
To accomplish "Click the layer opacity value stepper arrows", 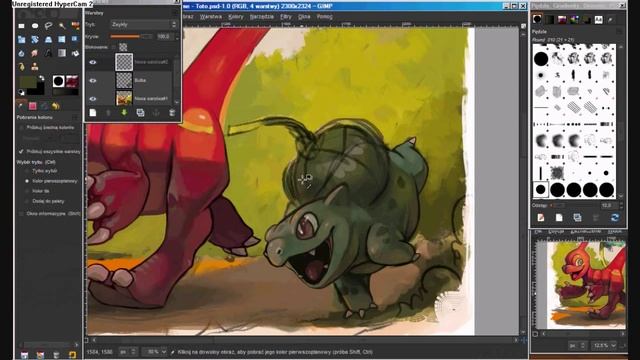I will [x=177, y=36].
